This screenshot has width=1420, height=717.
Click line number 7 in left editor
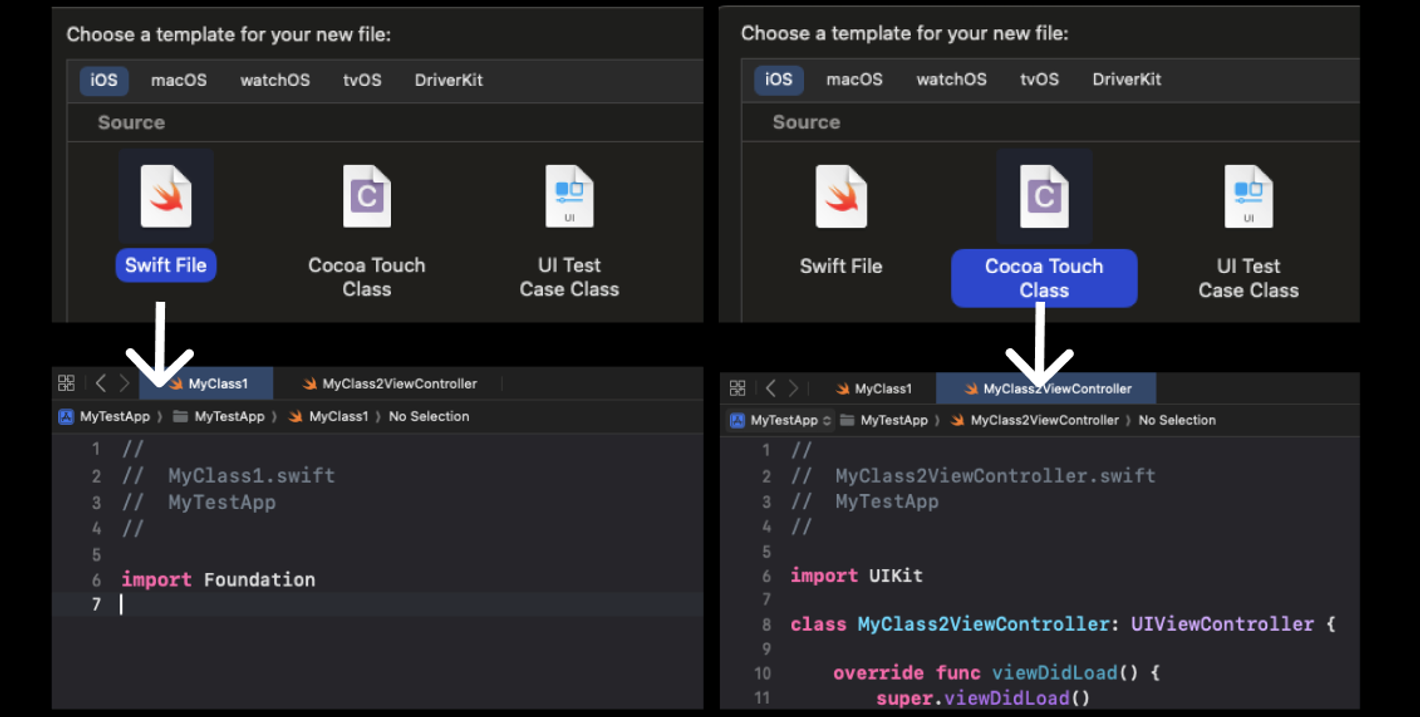[x=96, y=604]
